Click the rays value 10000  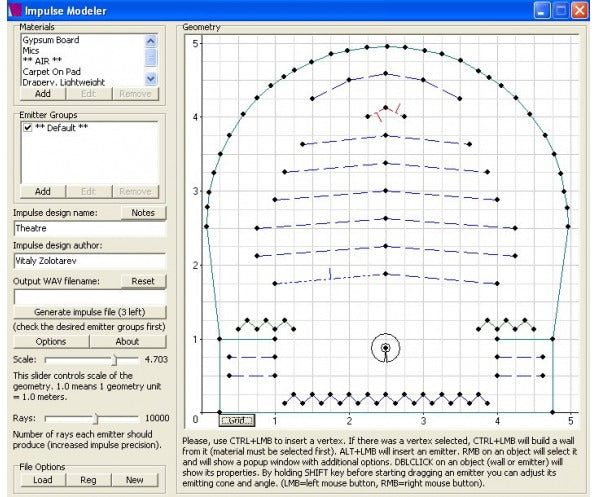tap(157, 418)
